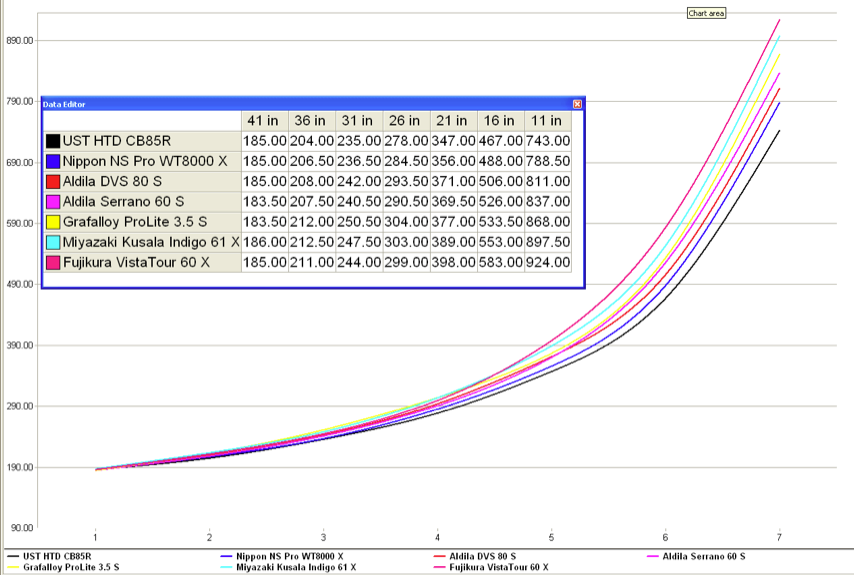The width and height of the screenshot is (854, 575).
Task: Select the Nippon NS Pro WT8000 X row label
Action: 142,162
